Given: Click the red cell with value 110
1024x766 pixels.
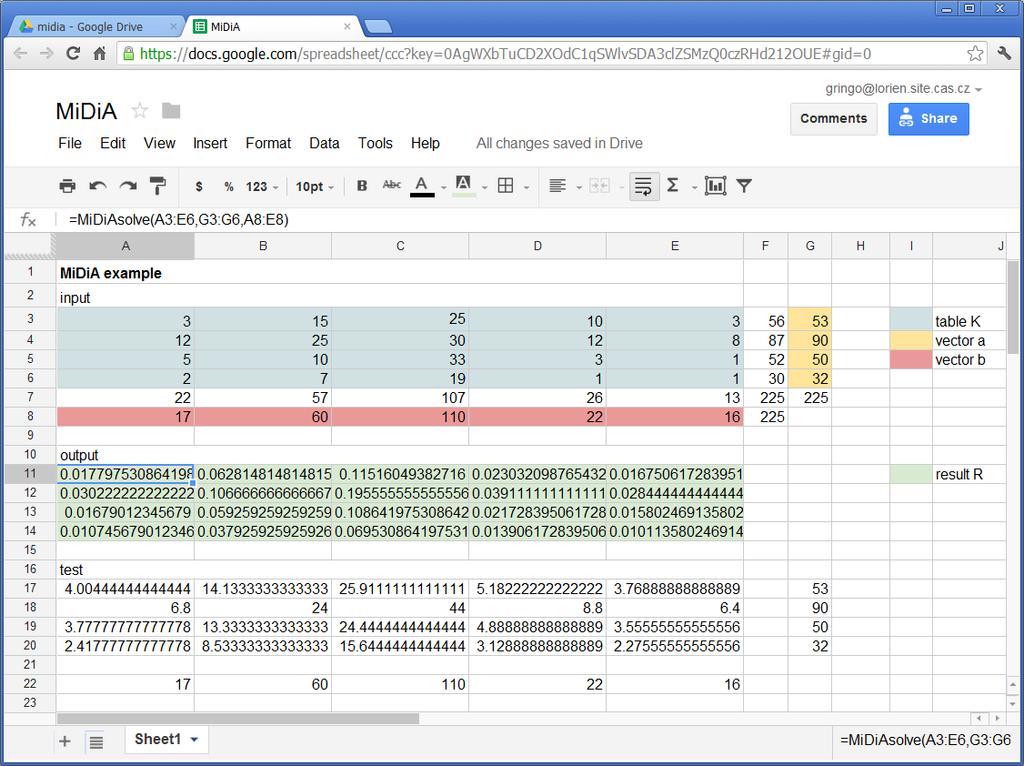Looking at the screenshot, I should [x=400, y=417].
